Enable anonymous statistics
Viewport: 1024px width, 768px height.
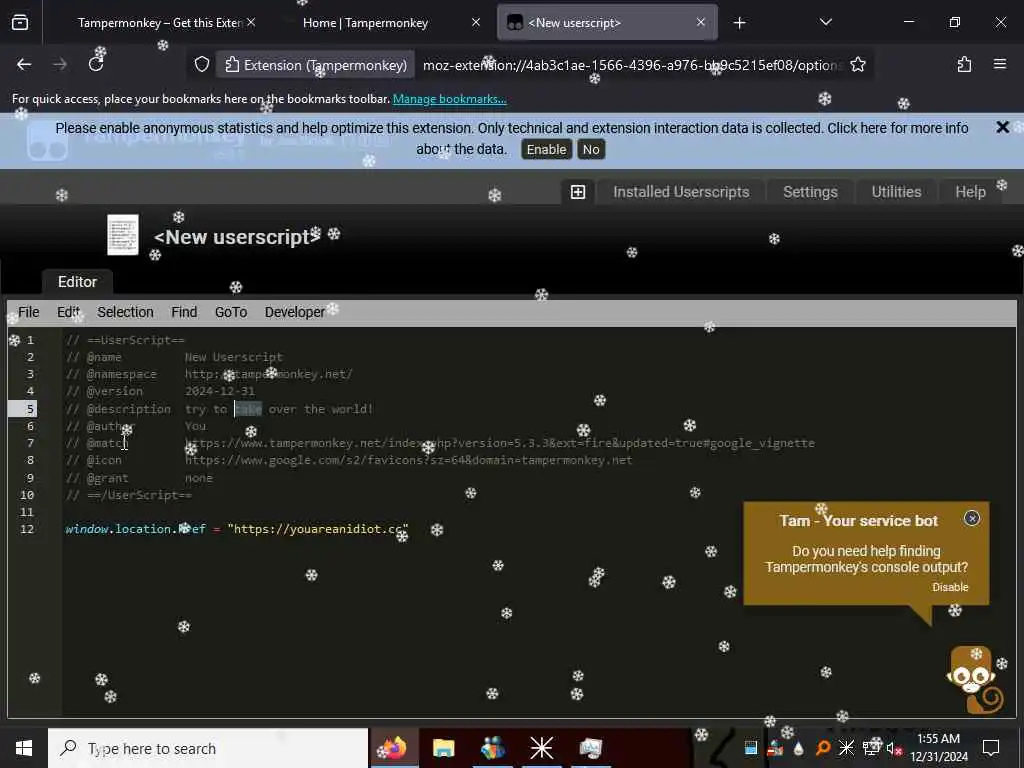click(546, 150)
